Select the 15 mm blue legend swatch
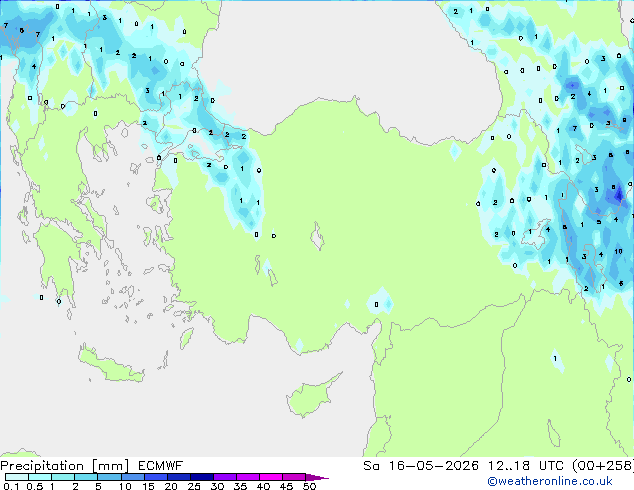The height and width of the screenshot is (490, 634). (x=156, y=477)
